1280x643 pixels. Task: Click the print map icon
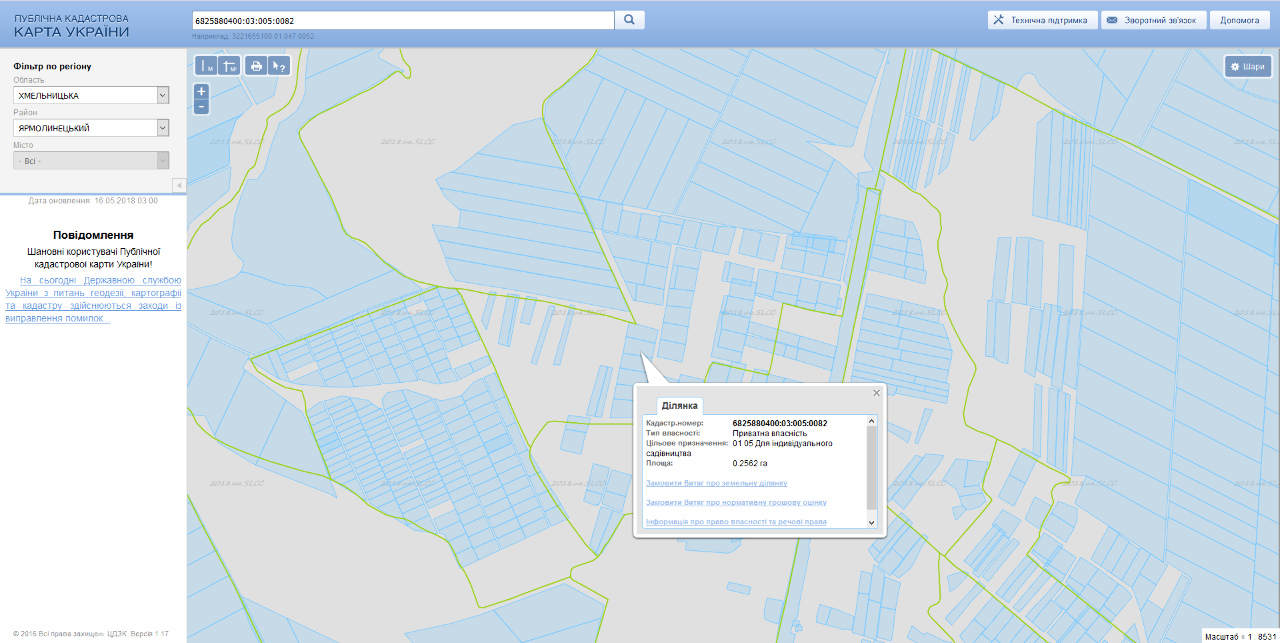pyautogui.click(x=256, y=66)
